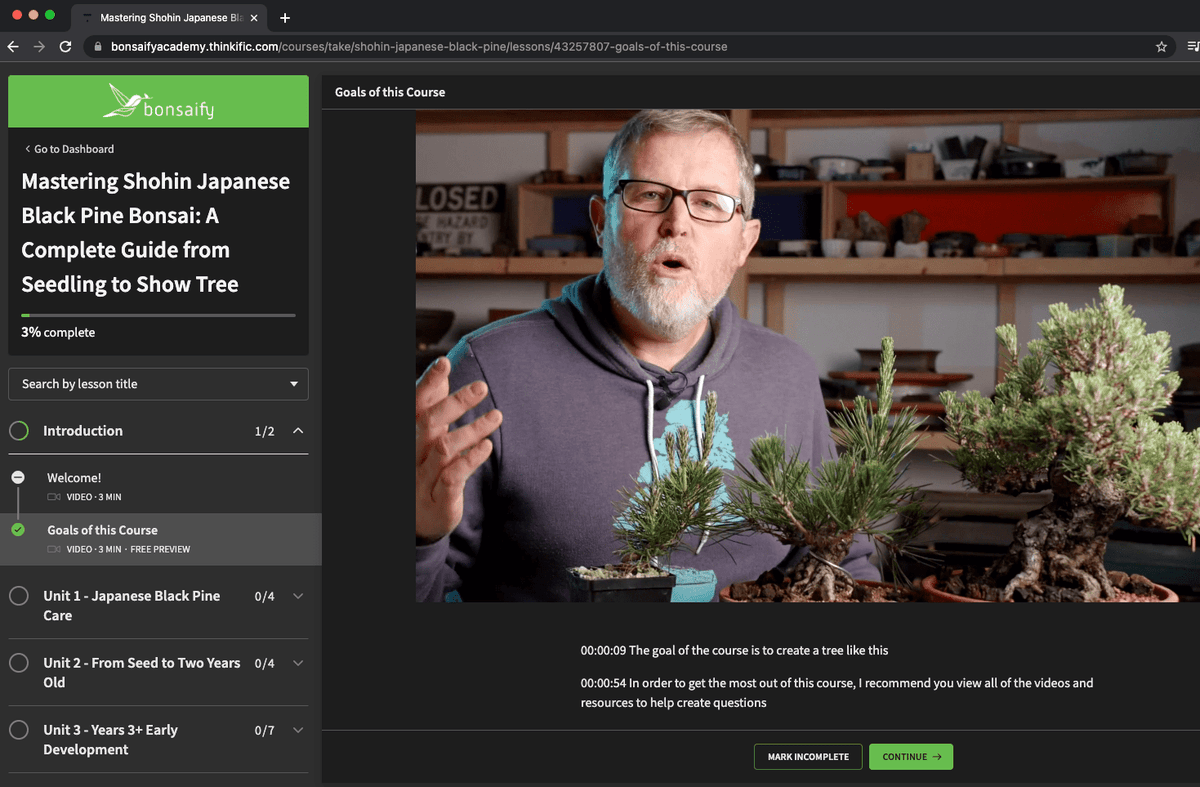
Task: Click the in-progress circle beside Welcome!
Action: pyautogui.click(x=17, y=476)
